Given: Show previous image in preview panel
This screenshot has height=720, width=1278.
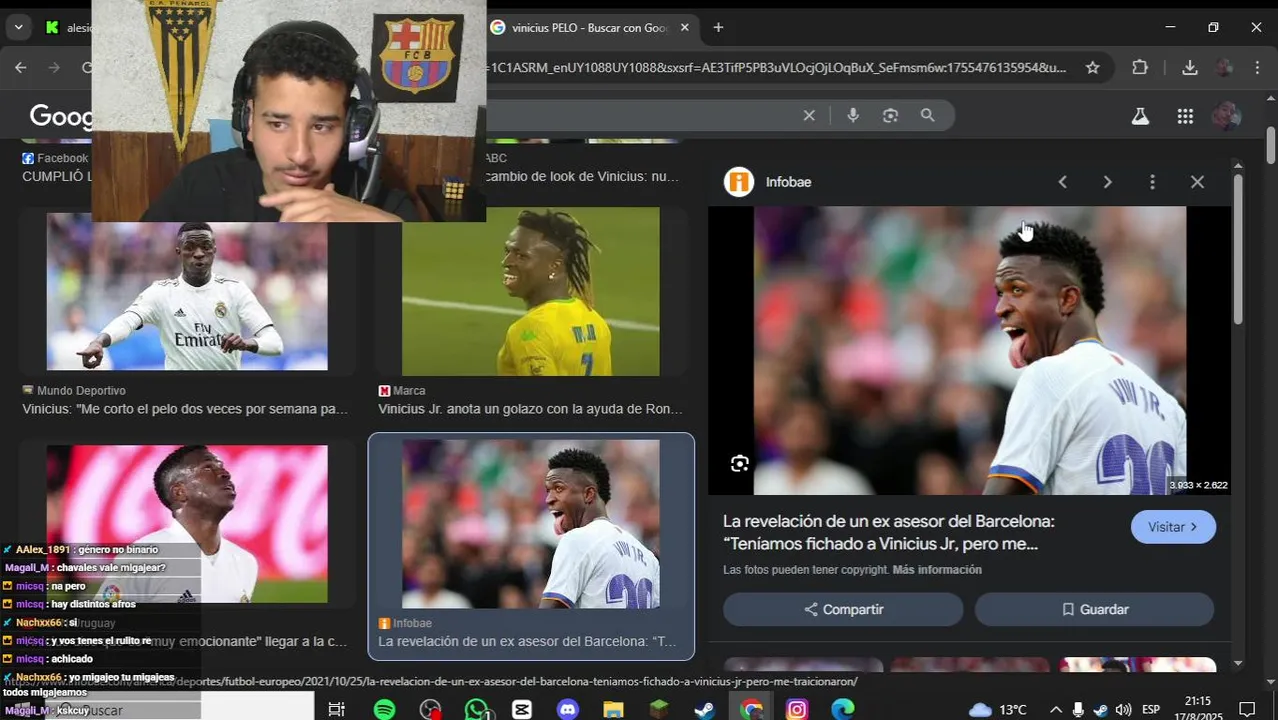Looking at the screenshot, I should [x=1062, y=182].
